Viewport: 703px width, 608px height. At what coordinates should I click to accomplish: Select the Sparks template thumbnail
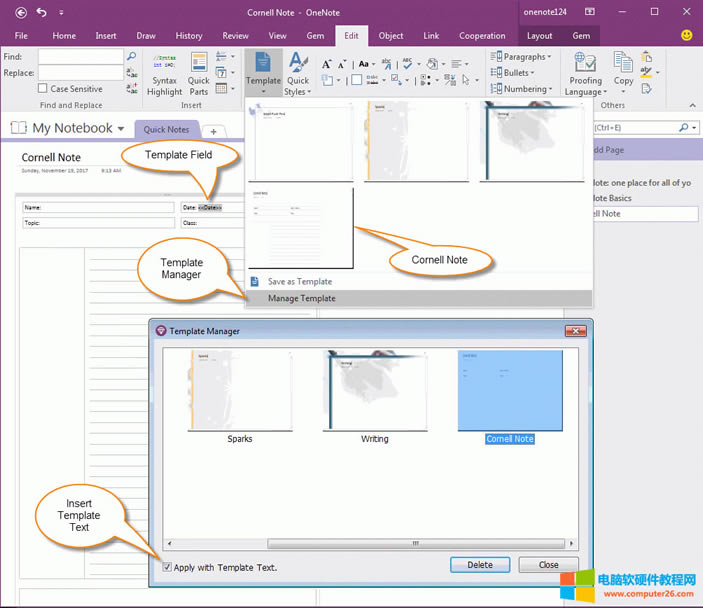click(x=240, y=392)
